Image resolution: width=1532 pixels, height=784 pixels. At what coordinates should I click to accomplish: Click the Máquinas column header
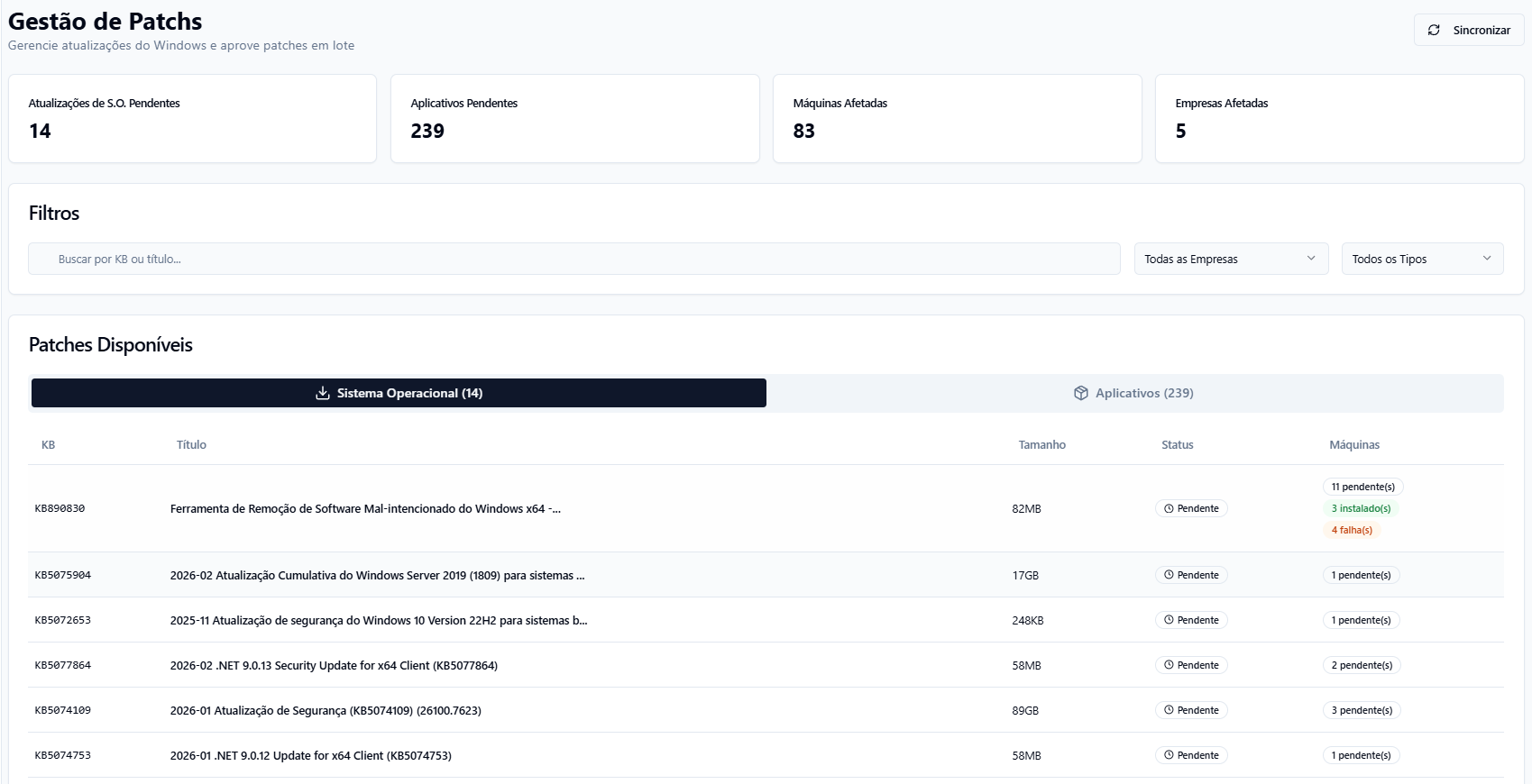coord(1354,445)
